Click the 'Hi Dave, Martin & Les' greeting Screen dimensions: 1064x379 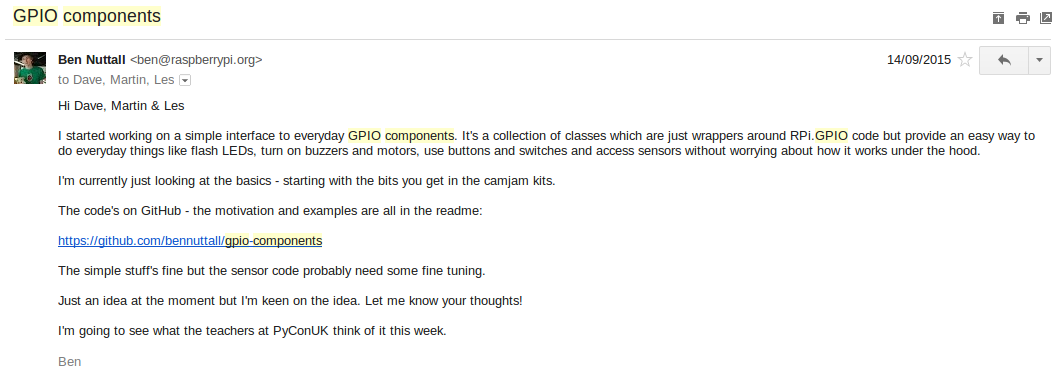(121, 106)
